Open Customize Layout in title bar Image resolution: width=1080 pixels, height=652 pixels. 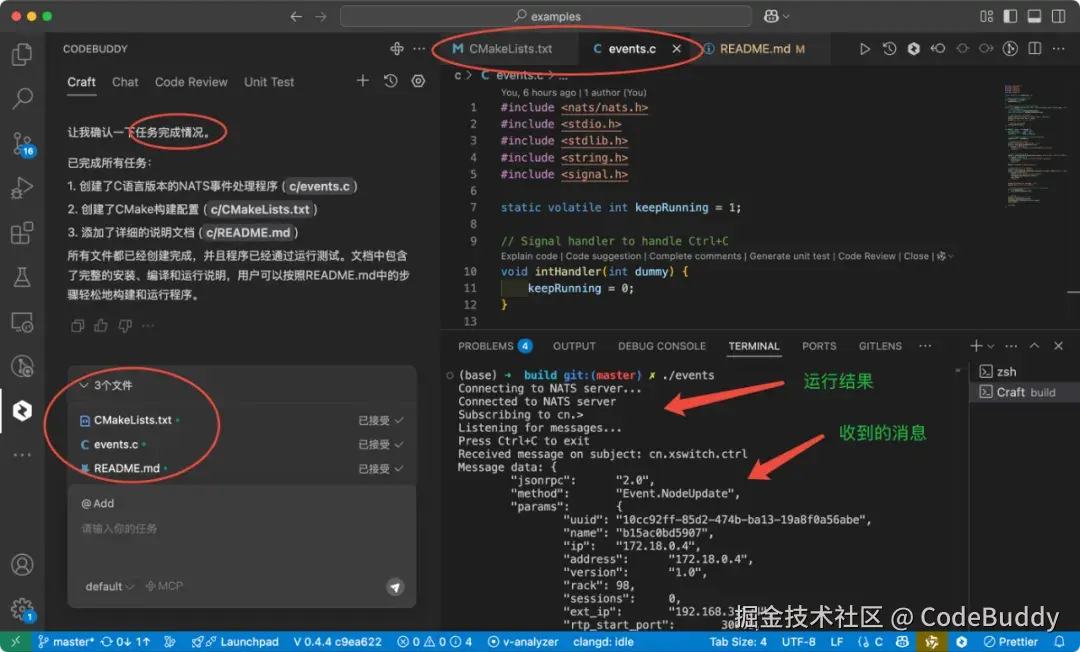(986, 17)
